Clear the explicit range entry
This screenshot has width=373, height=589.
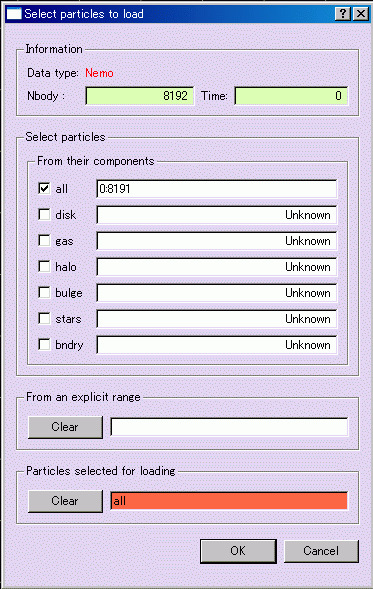[x=65, y=427]
